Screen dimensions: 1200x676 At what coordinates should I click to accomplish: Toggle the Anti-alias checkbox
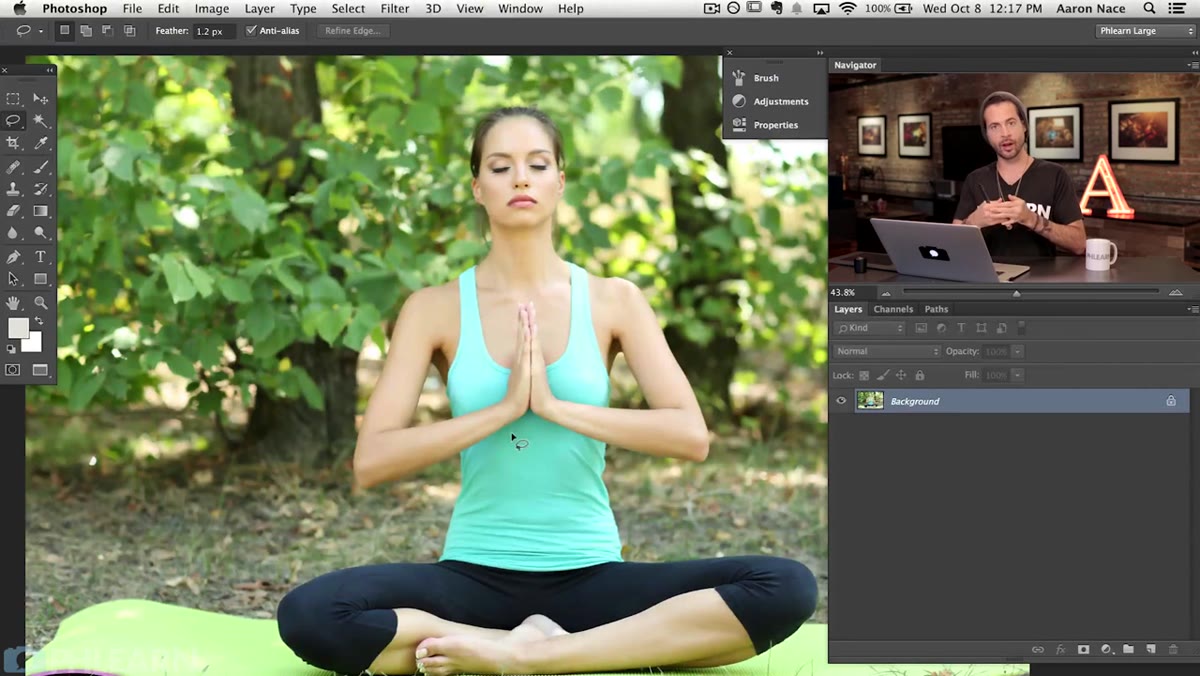click(251, 31)
